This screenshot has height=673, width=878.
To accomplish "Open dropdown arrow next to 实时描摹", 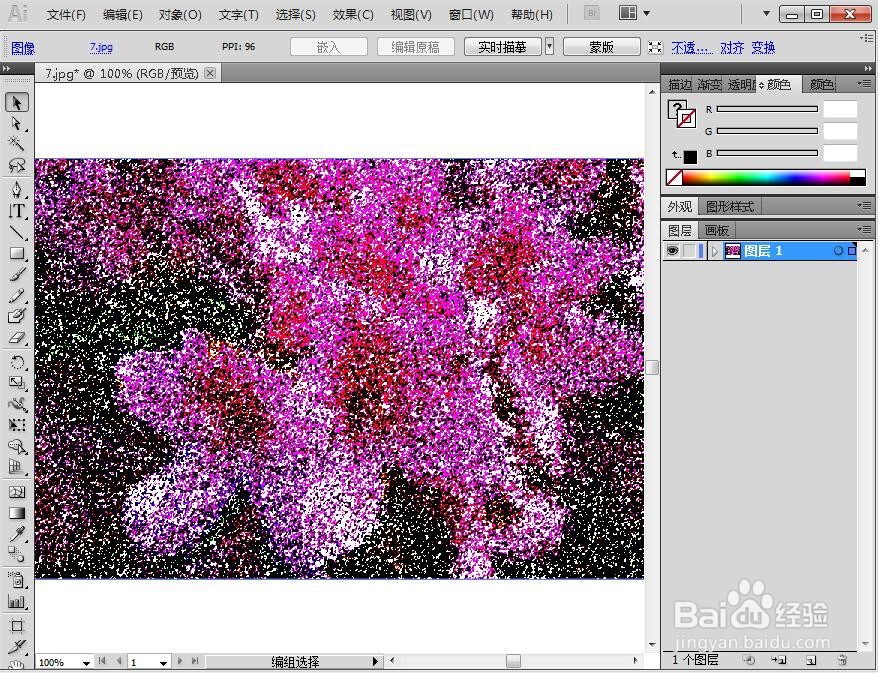I will coord(549,46).
